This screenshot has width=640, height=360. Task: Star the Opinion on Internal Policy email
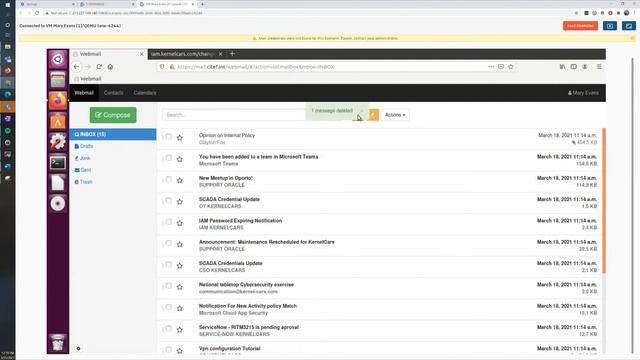coord(180,138)
